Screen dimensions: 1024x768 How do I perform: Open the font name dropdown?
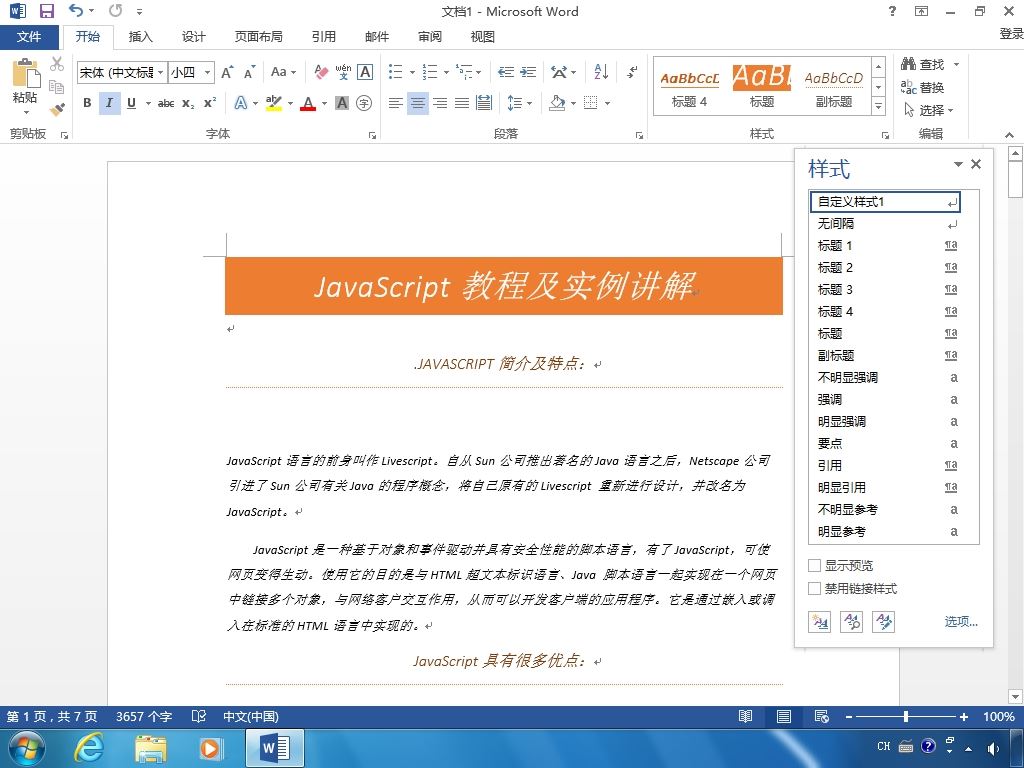[x=161, y=72]
